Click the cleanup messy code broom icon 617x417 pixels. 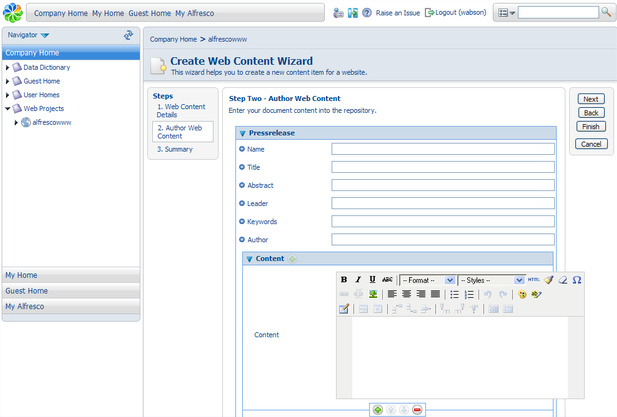pos(549,280)
